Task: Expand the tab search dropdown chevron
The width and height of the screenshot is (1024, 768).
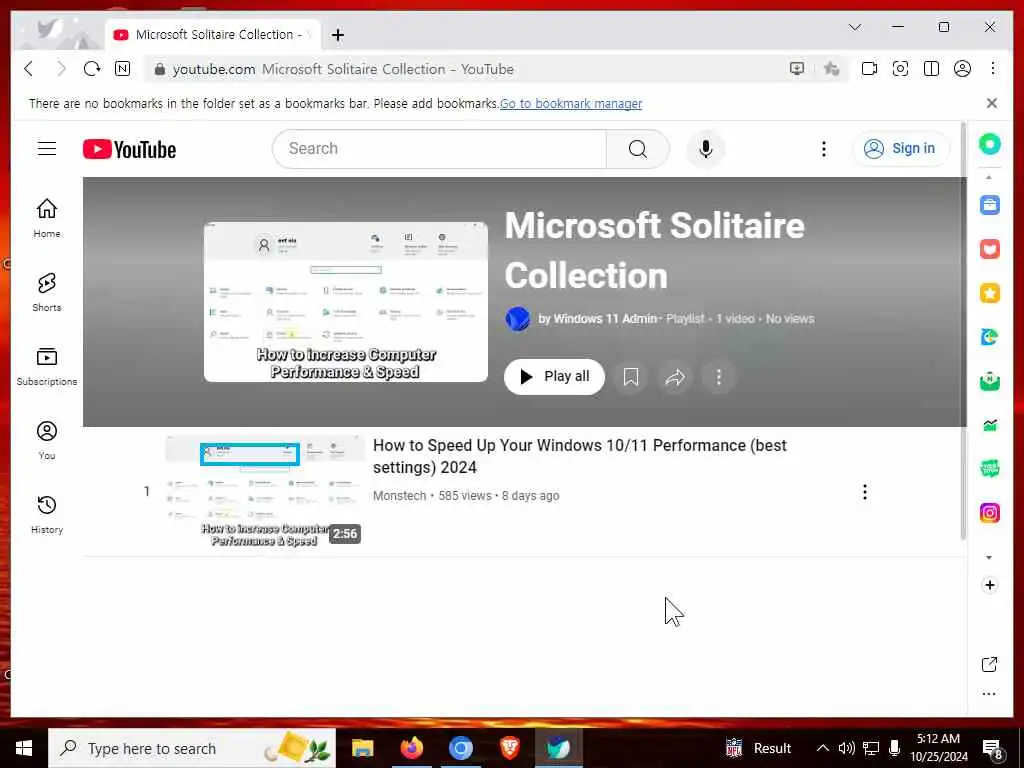Action: tap(855, 27)
